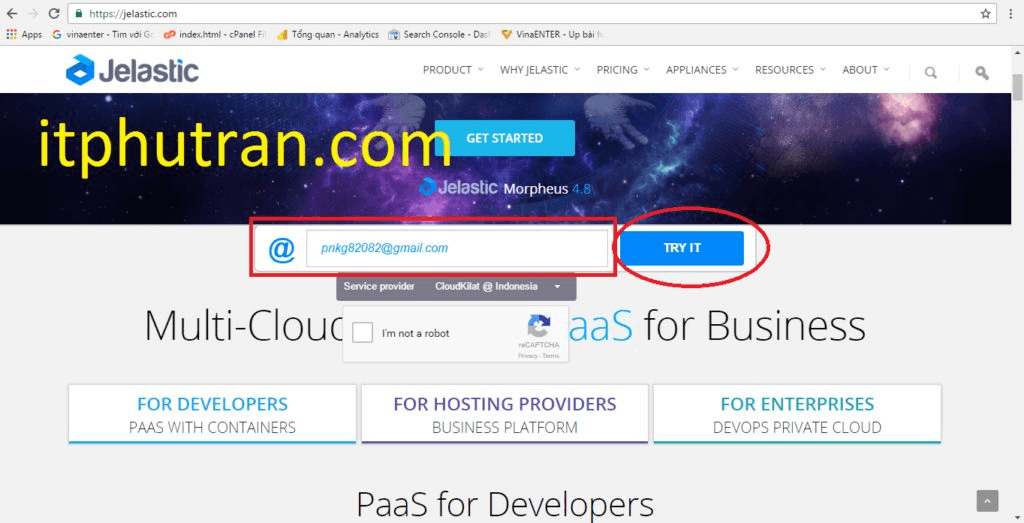Screen dimensions: 1024x523
Task: Expand the Service provider dropdown
Action: coord(456,286)
